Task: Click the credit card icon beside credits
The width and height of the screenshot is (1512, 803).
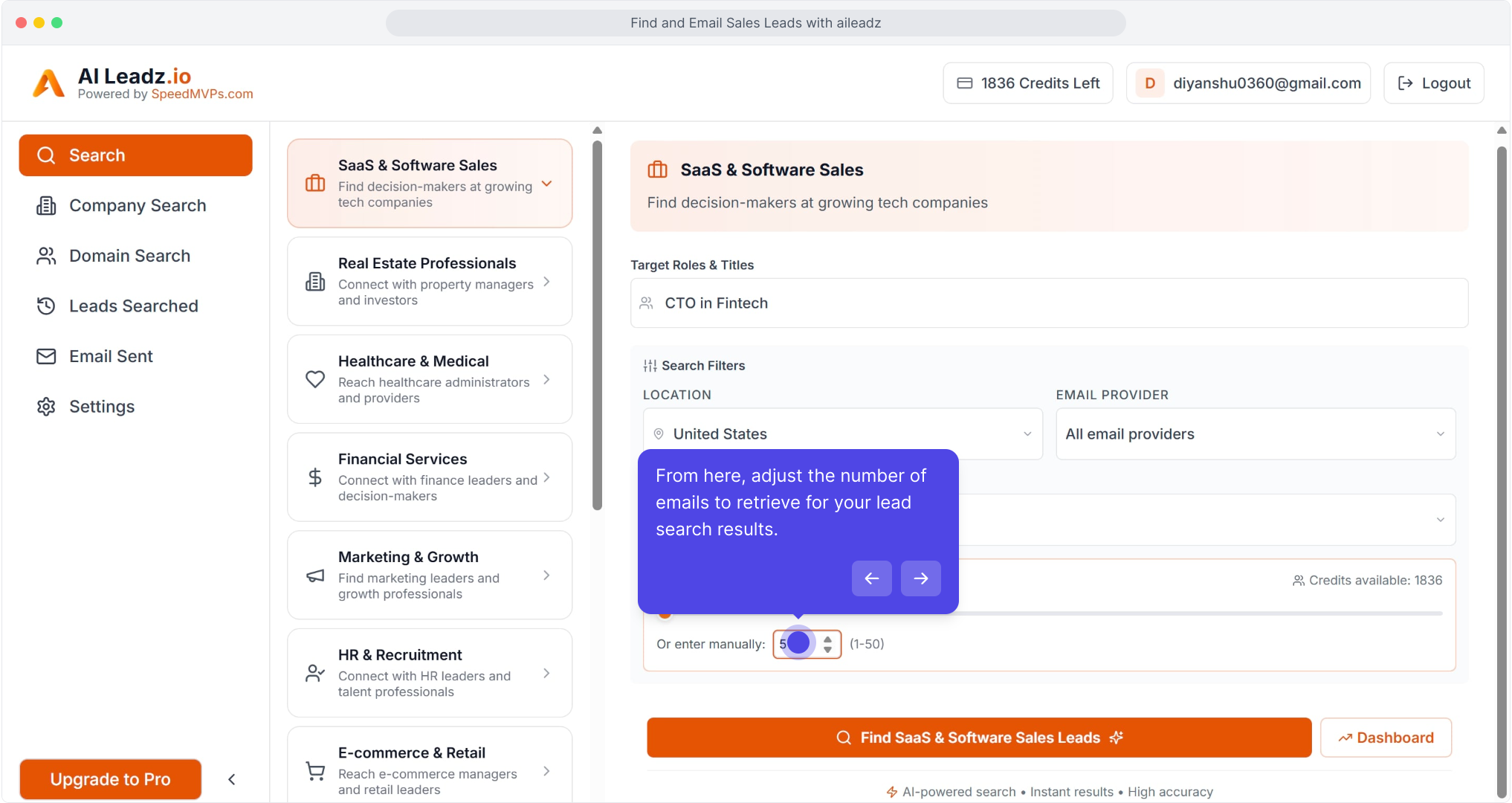Action: [964, 83]
